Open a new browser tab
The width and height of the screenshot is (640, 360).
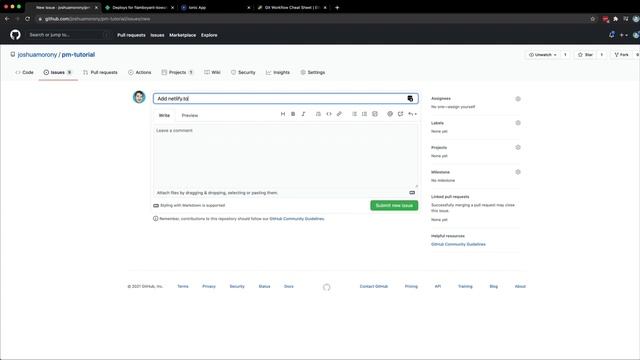click(337, 7)
